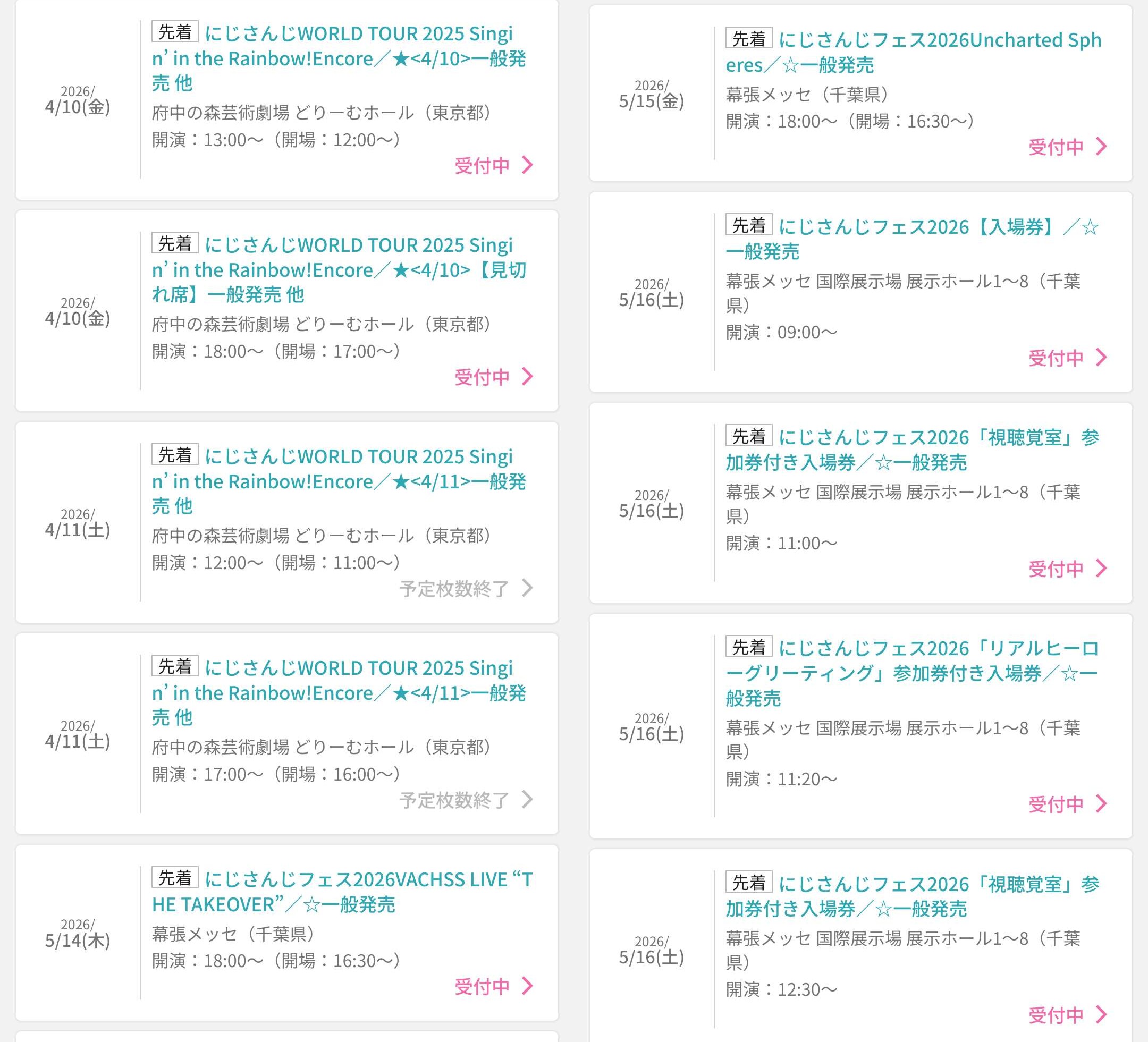Click the chevron on the 【入場券】 09:00 listing

coord(1102,358)
